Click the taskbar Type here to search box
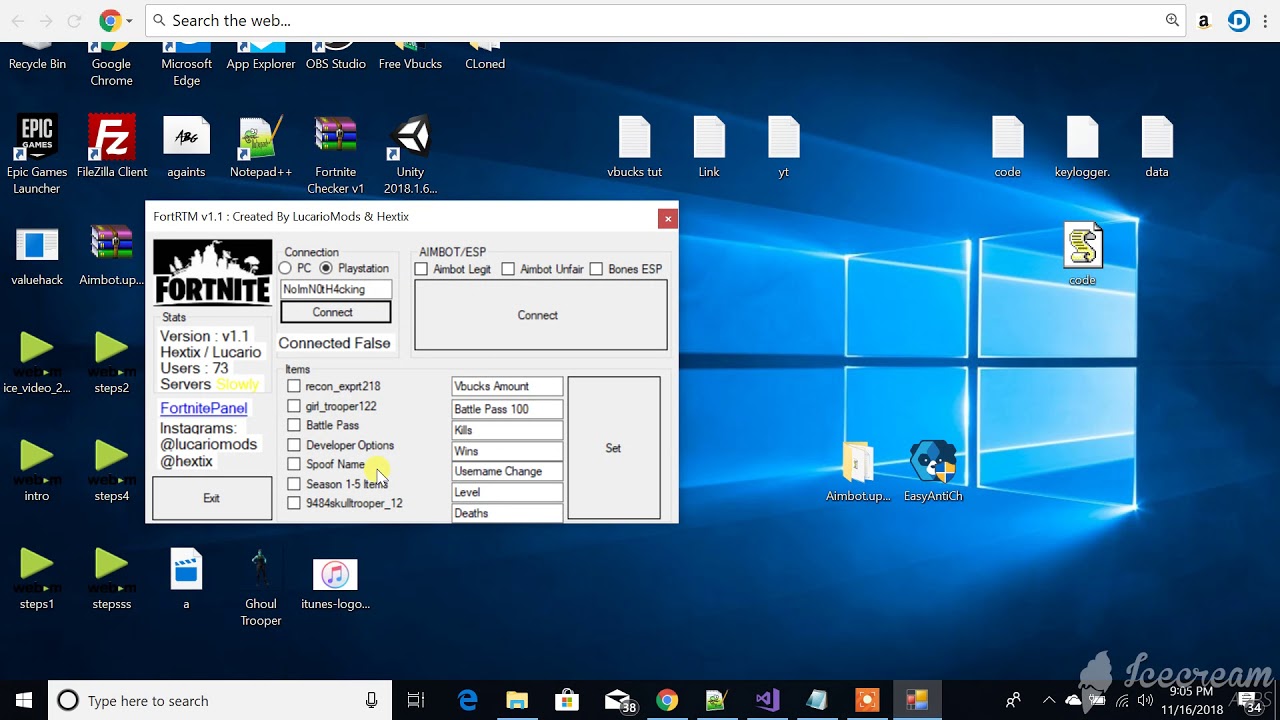 [x=220, y=701]
